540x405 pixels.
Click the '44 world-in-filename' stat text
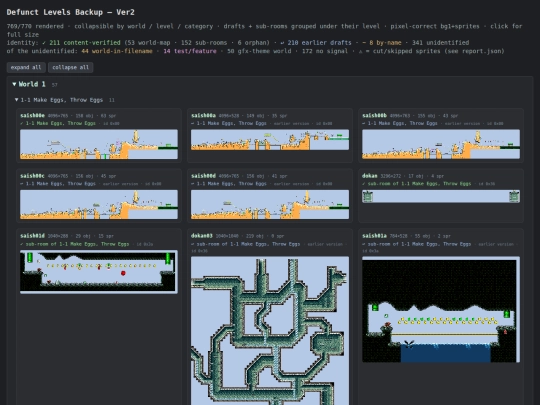pyautogui.click(x=117, y=51)
